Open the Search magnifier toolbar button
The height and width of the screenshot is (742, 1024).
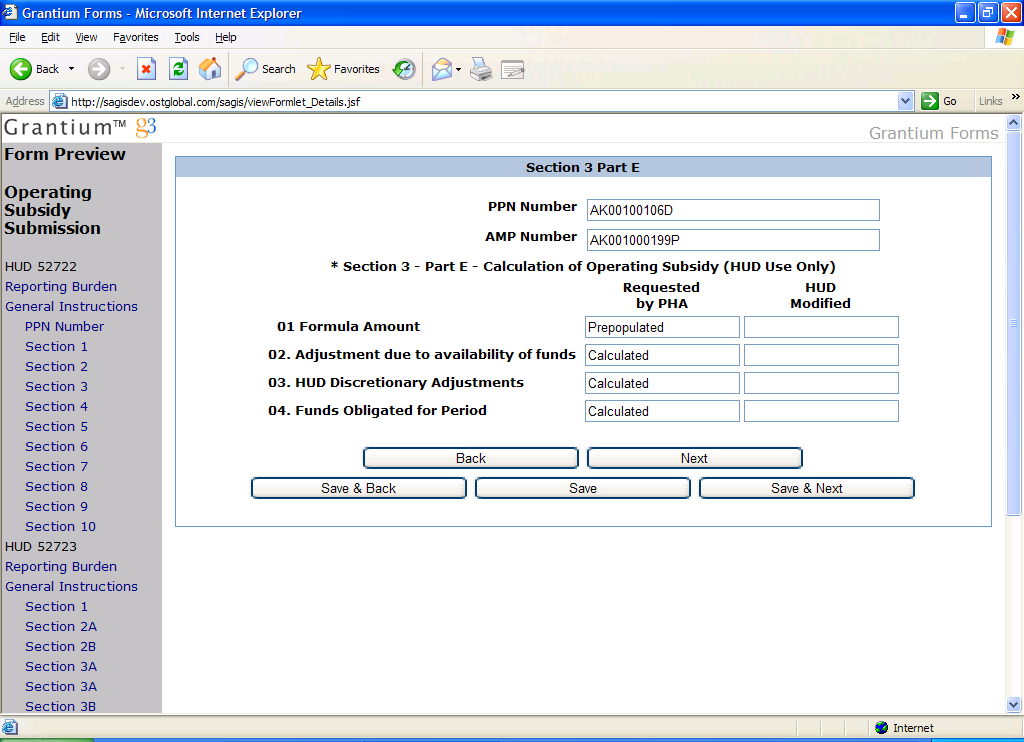coord(265,69)
